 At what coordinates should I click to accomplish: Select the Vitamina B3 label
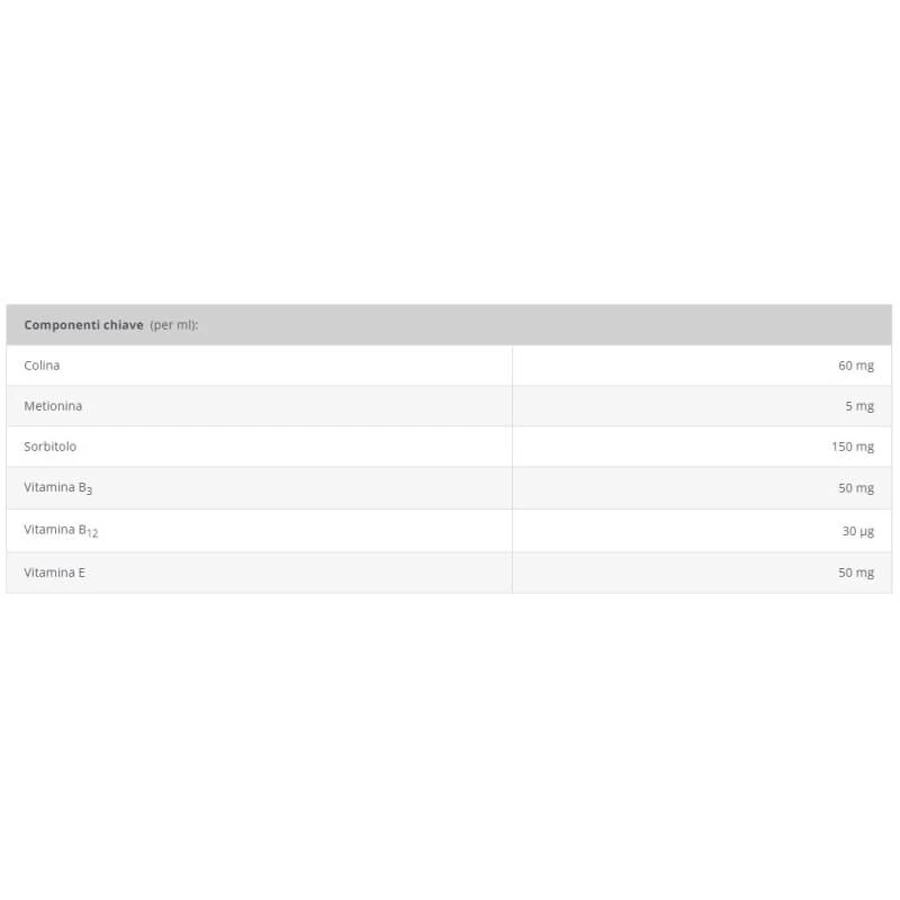[58, 488]
